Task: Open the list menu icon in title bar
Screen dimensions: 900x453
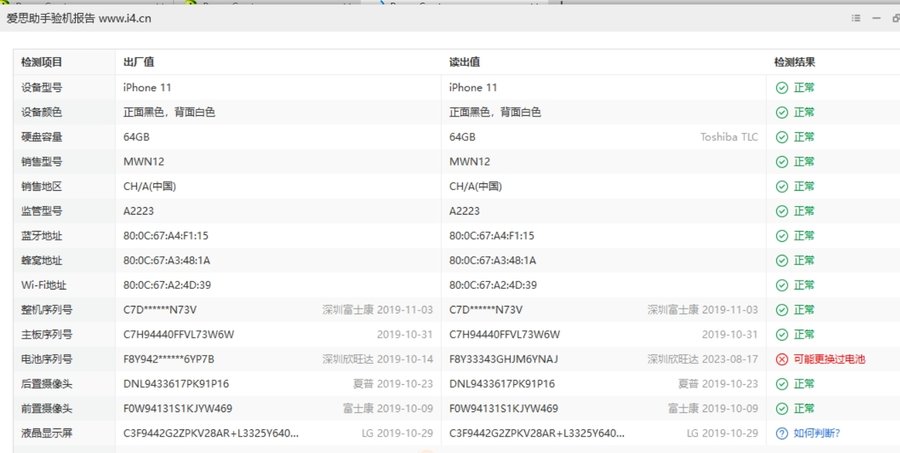Action: pyautogui.click(x=856, y=18)
